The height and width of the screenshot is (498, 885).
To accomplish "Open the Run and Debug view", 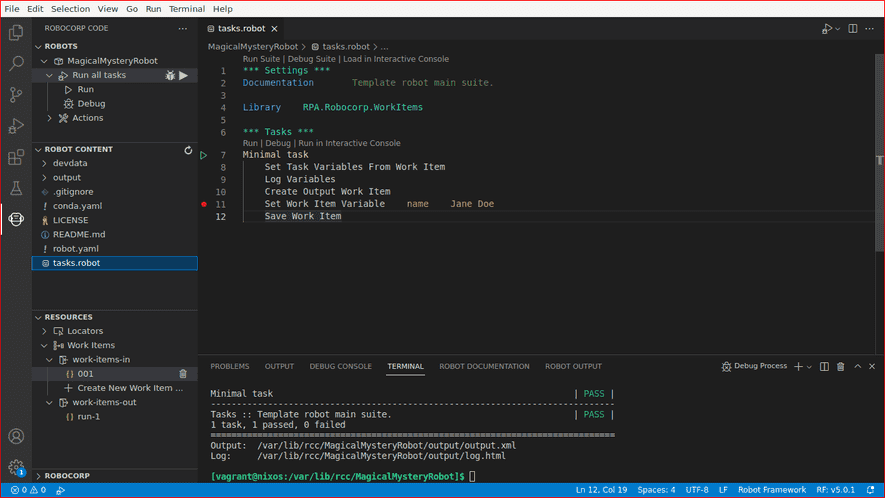I will coord(16,126).
